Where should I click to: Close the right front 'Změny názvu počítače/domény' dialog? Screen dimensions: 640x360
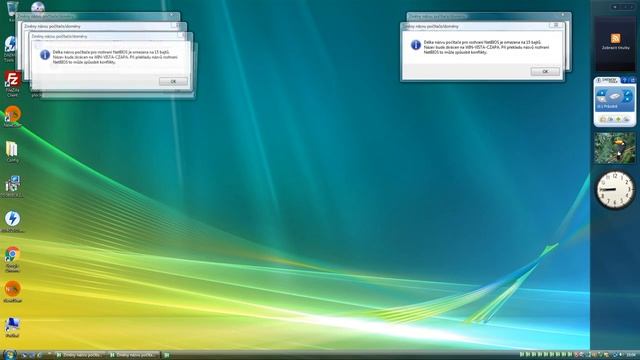pyautogui.click(x=556, y=25)
